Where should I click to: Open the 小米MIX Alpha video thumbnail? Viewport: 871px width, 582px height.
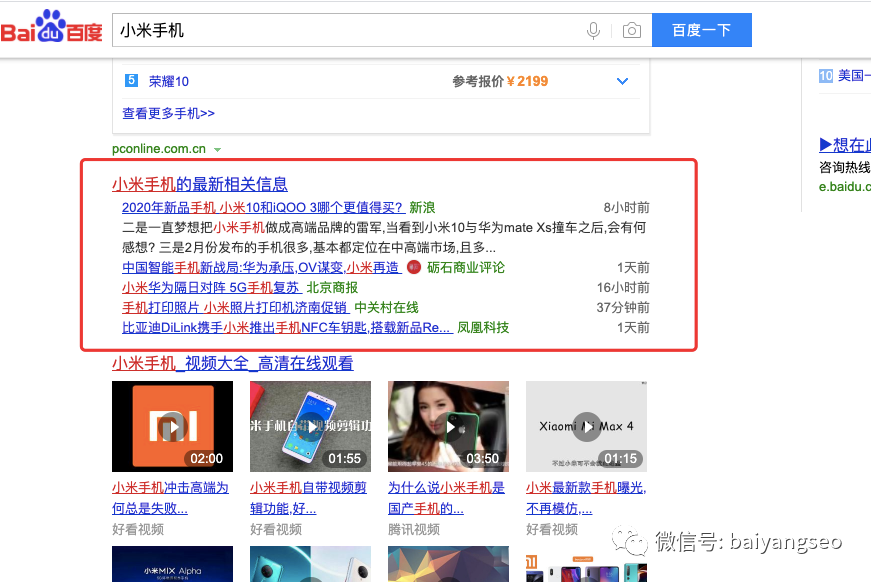click(172, 564)
